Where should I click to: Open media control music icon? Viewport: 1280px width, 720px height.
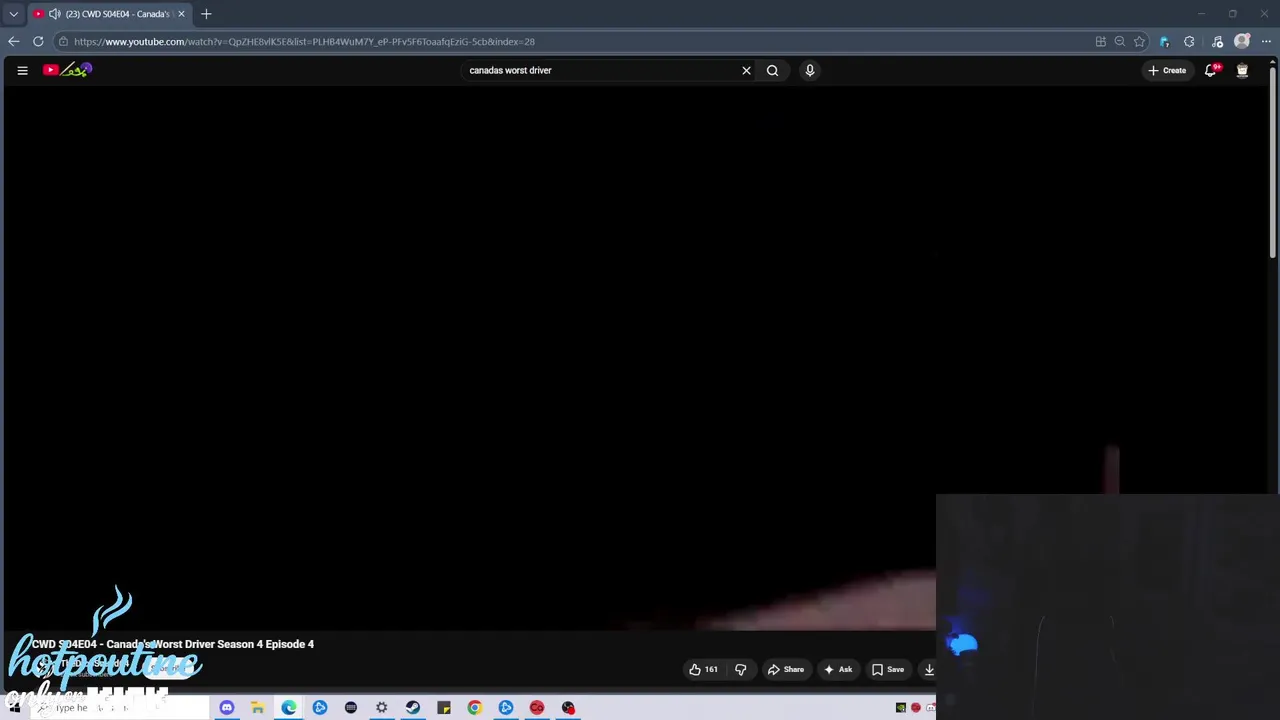pos(1217,41)
